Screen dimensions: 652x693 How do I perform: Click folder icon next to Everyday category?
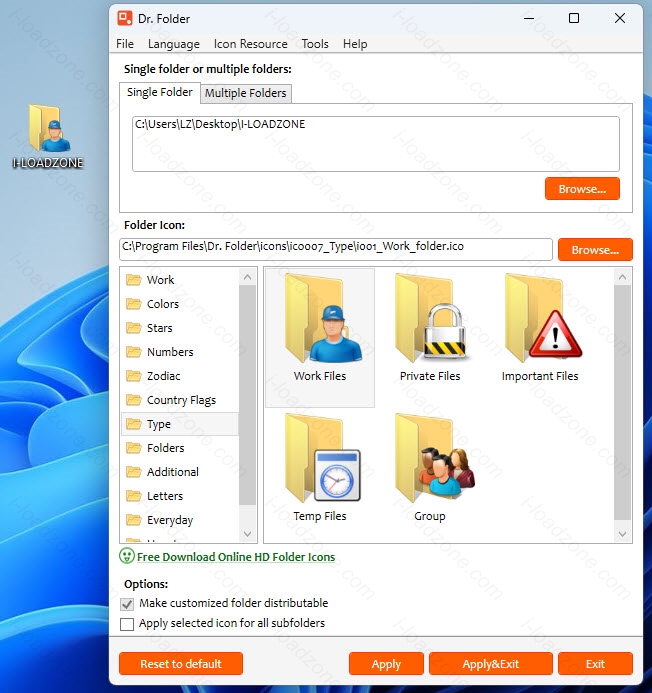point(133,520)
